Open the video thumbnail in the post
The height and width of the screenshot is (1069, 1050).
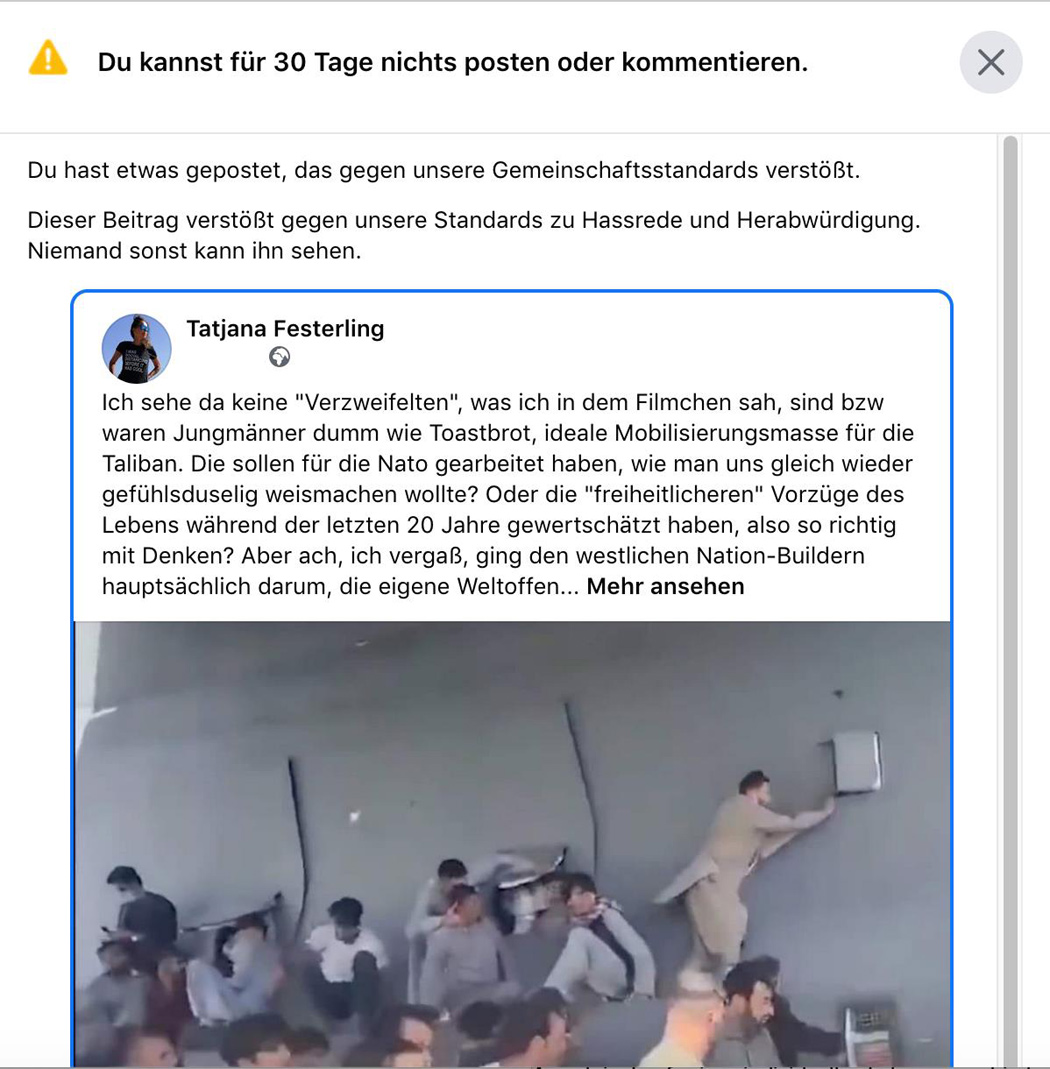coord(512,844)
